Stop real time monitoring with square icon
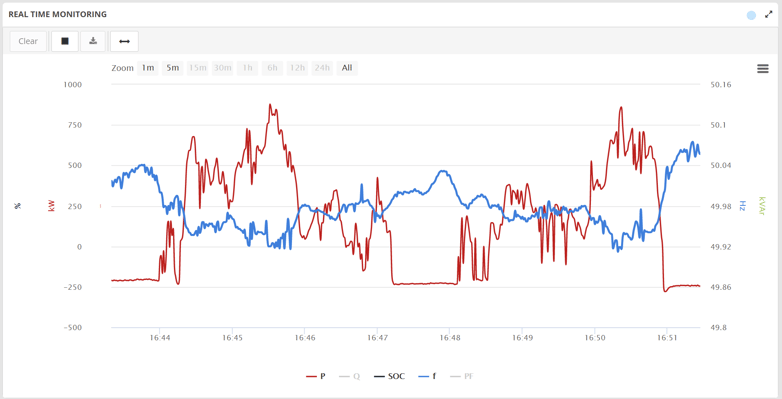This screenshot has height=399, width=782. tap(65, 41)
